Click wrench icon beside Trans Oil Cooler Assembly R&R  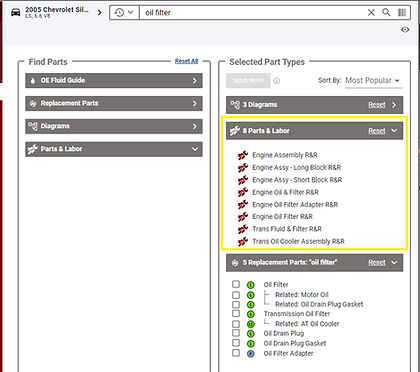243,241
